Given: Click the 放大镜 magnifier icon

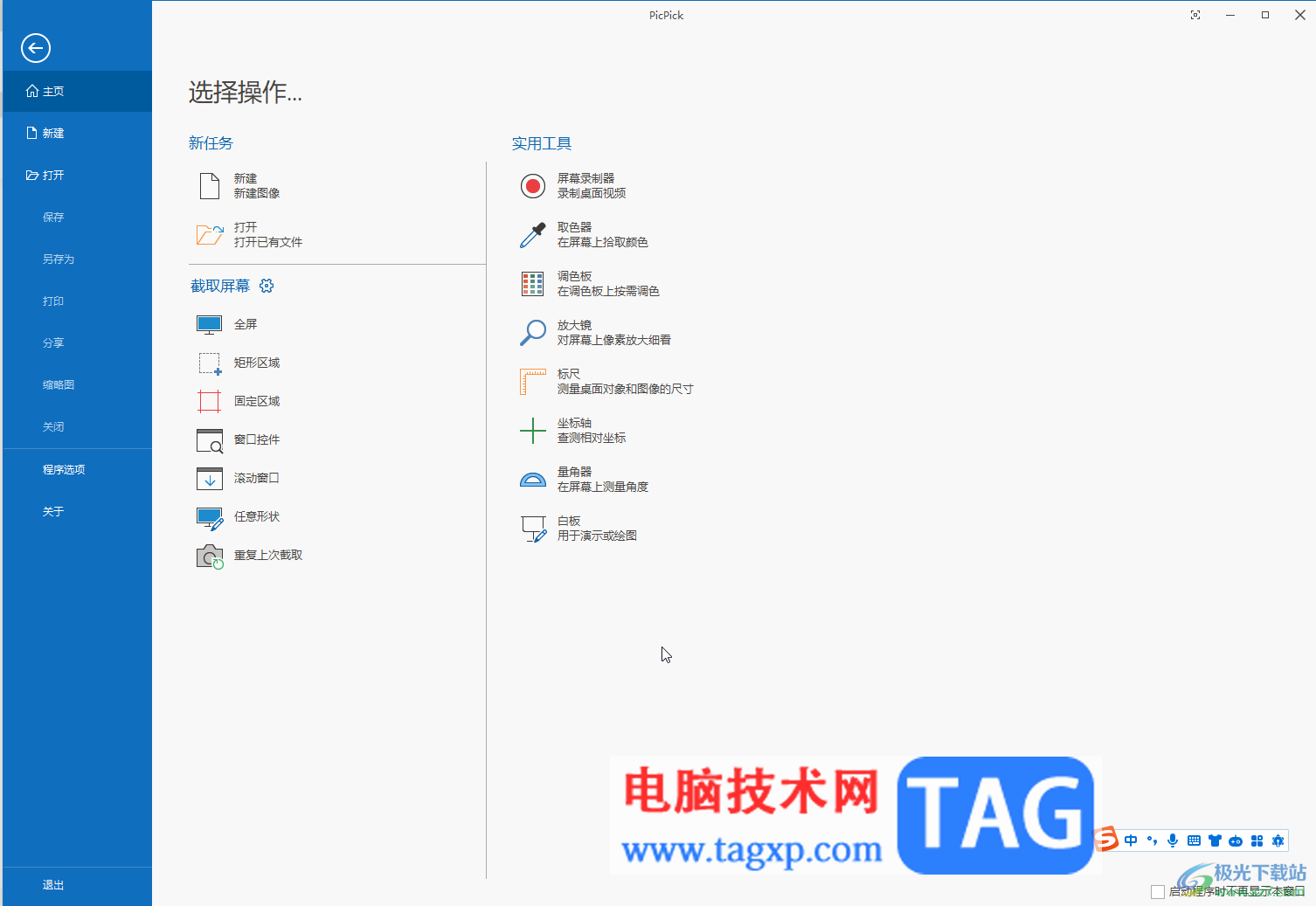Looking at the screenshot, I should pyautogui.click(x=533, y=333).
